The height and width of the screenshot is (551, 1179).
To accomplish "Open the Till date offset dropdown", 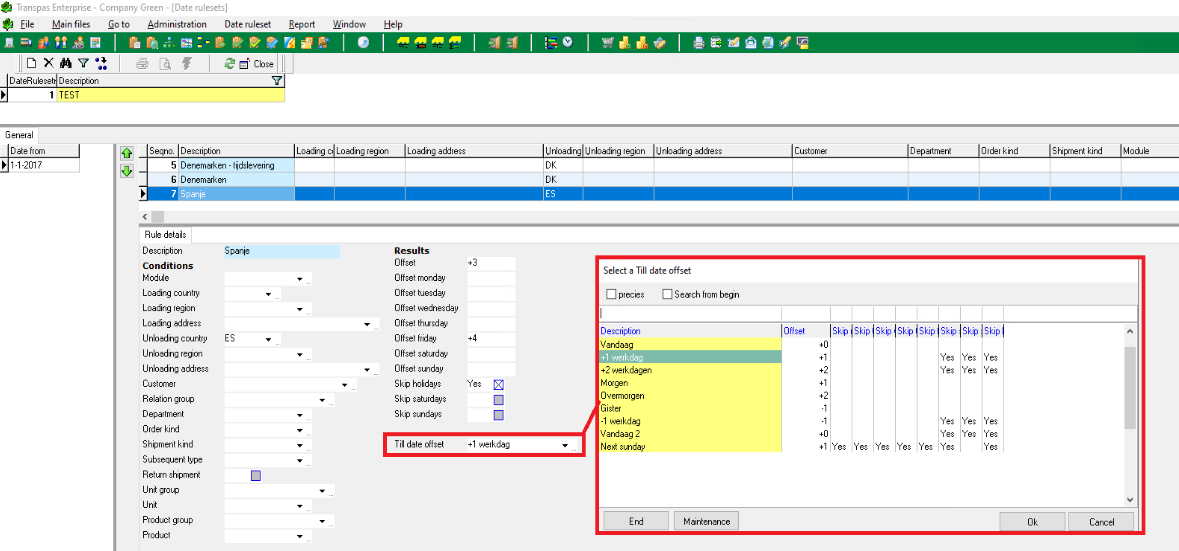I will tap(565, 445).
